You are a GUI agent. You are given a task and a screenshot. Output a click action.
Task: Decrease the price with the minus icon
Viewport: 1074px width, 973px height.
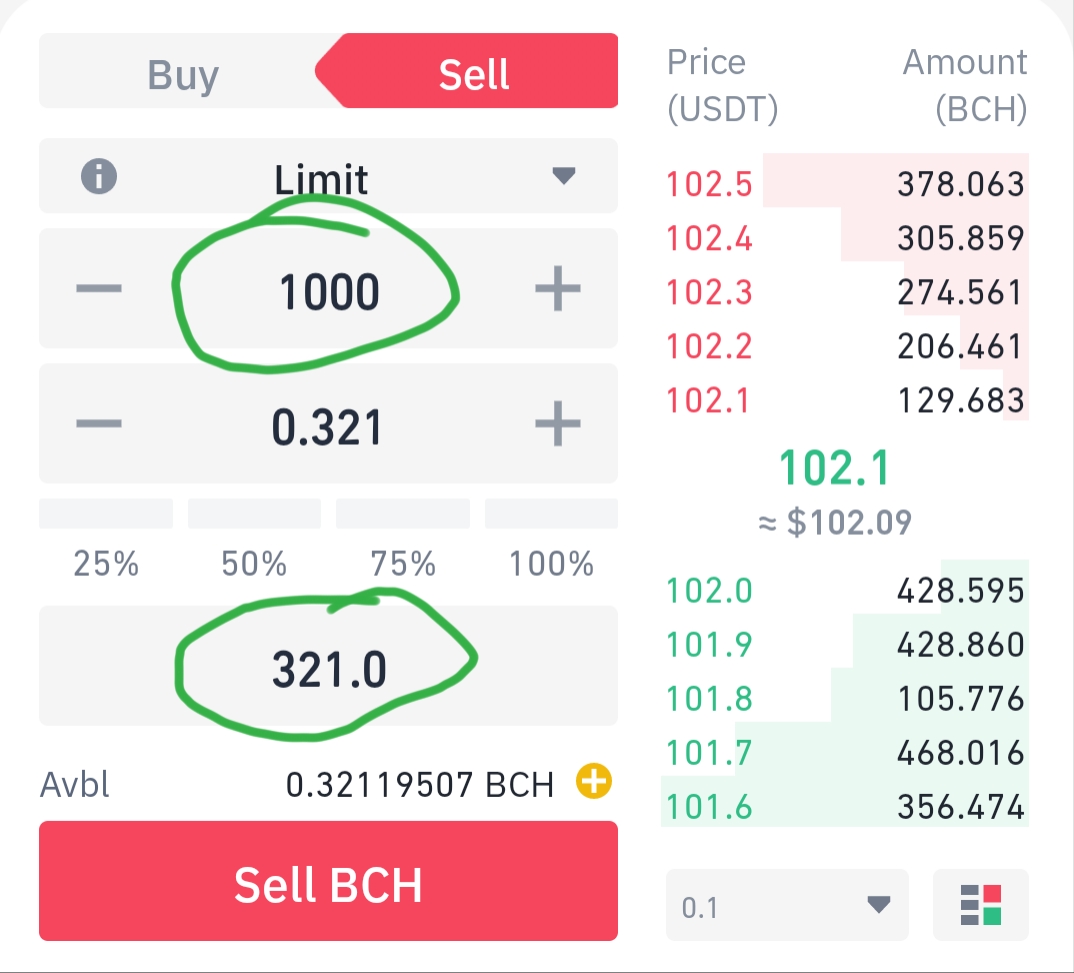pyautogui.click(x=99, y=288)
